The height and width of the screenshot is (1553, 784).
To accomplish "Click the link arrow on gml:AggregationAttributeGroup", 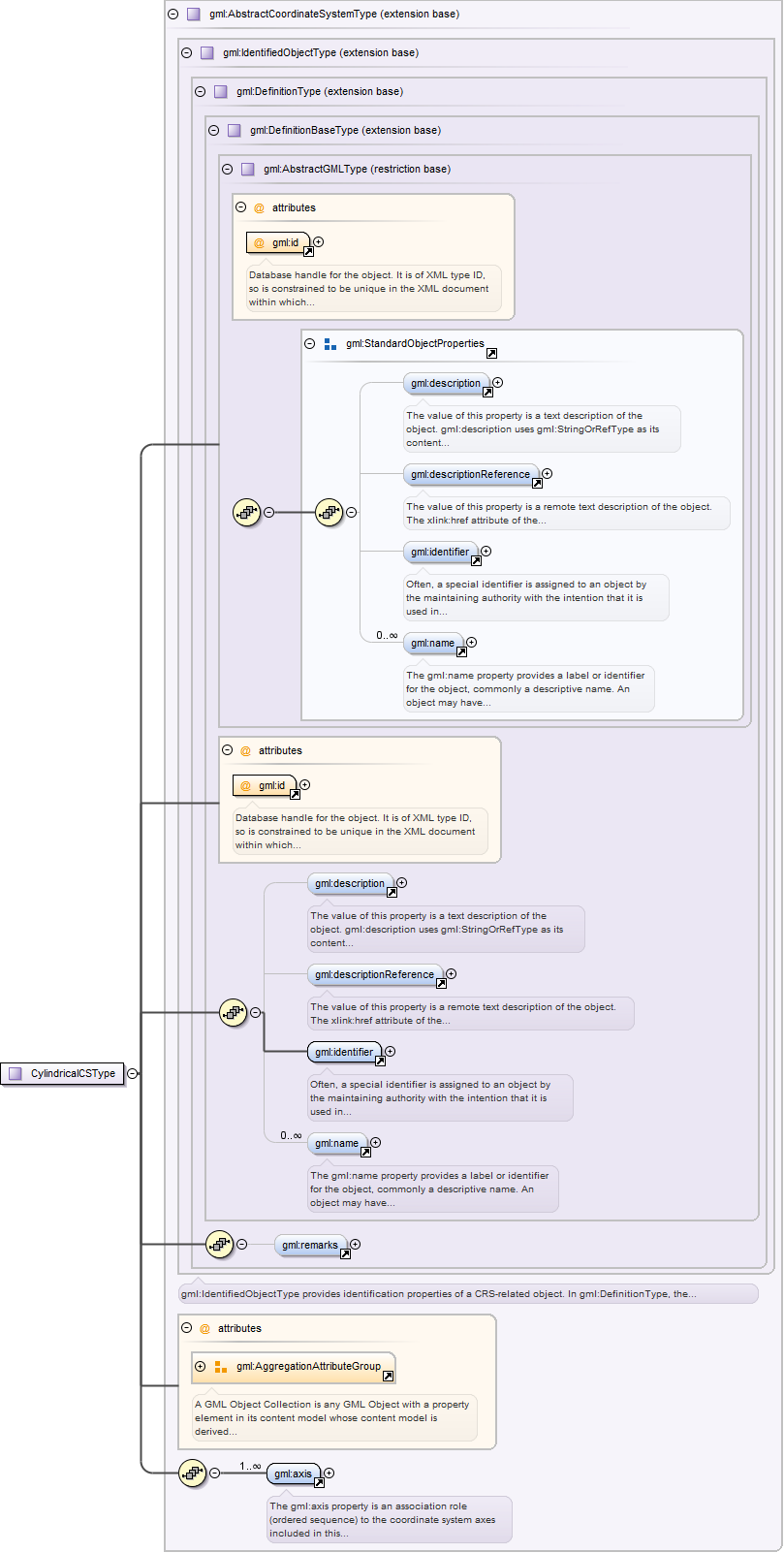I will [x=388, y=1376].
